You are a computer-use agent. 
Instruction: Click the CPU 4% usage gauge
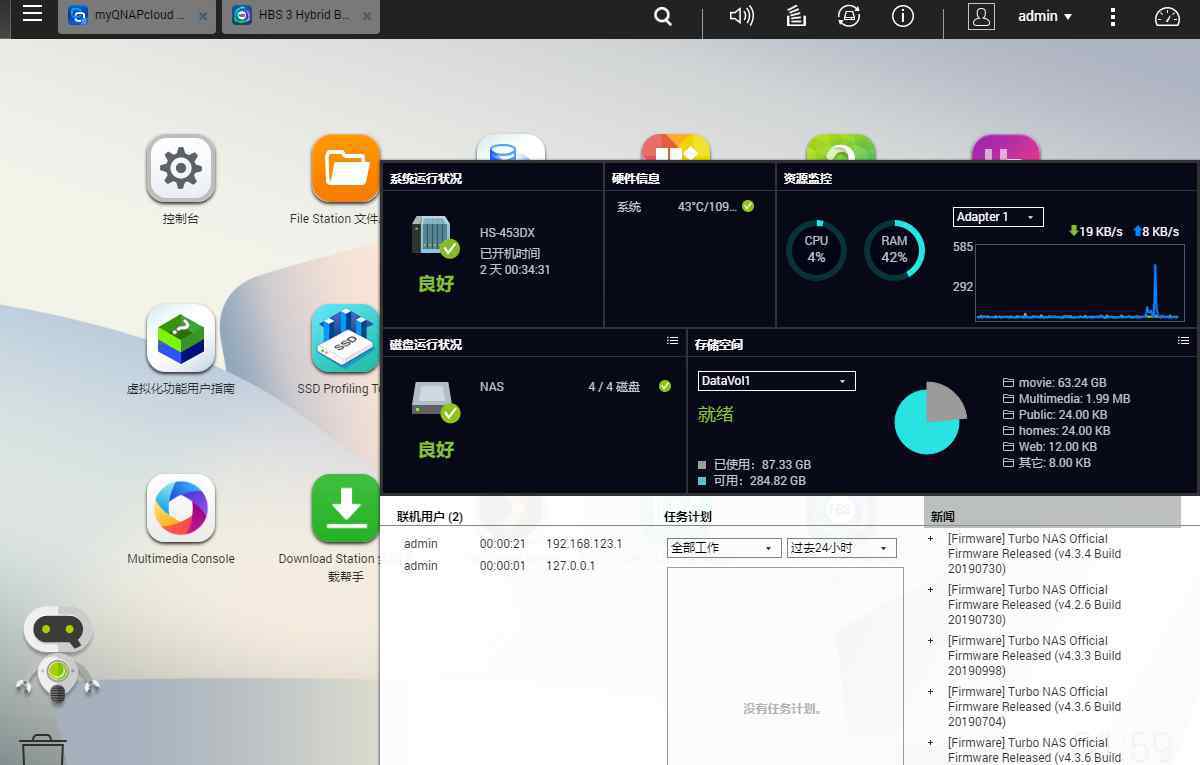click(816, 250)
